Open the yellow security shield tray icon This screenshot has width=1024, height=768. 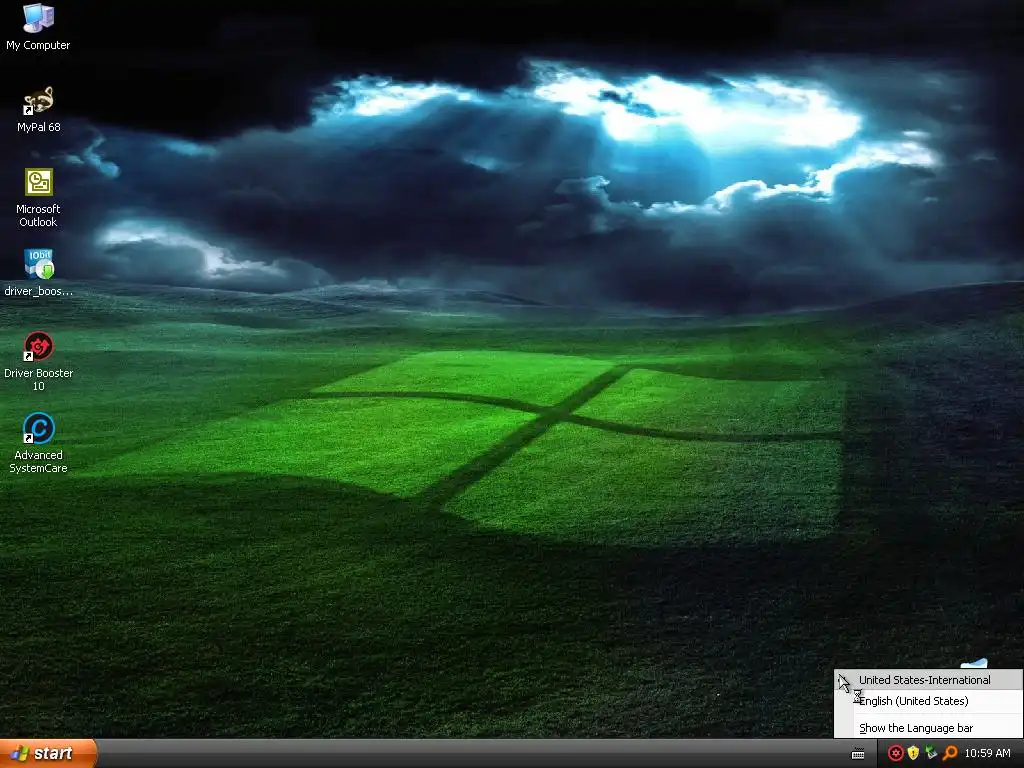913,754
